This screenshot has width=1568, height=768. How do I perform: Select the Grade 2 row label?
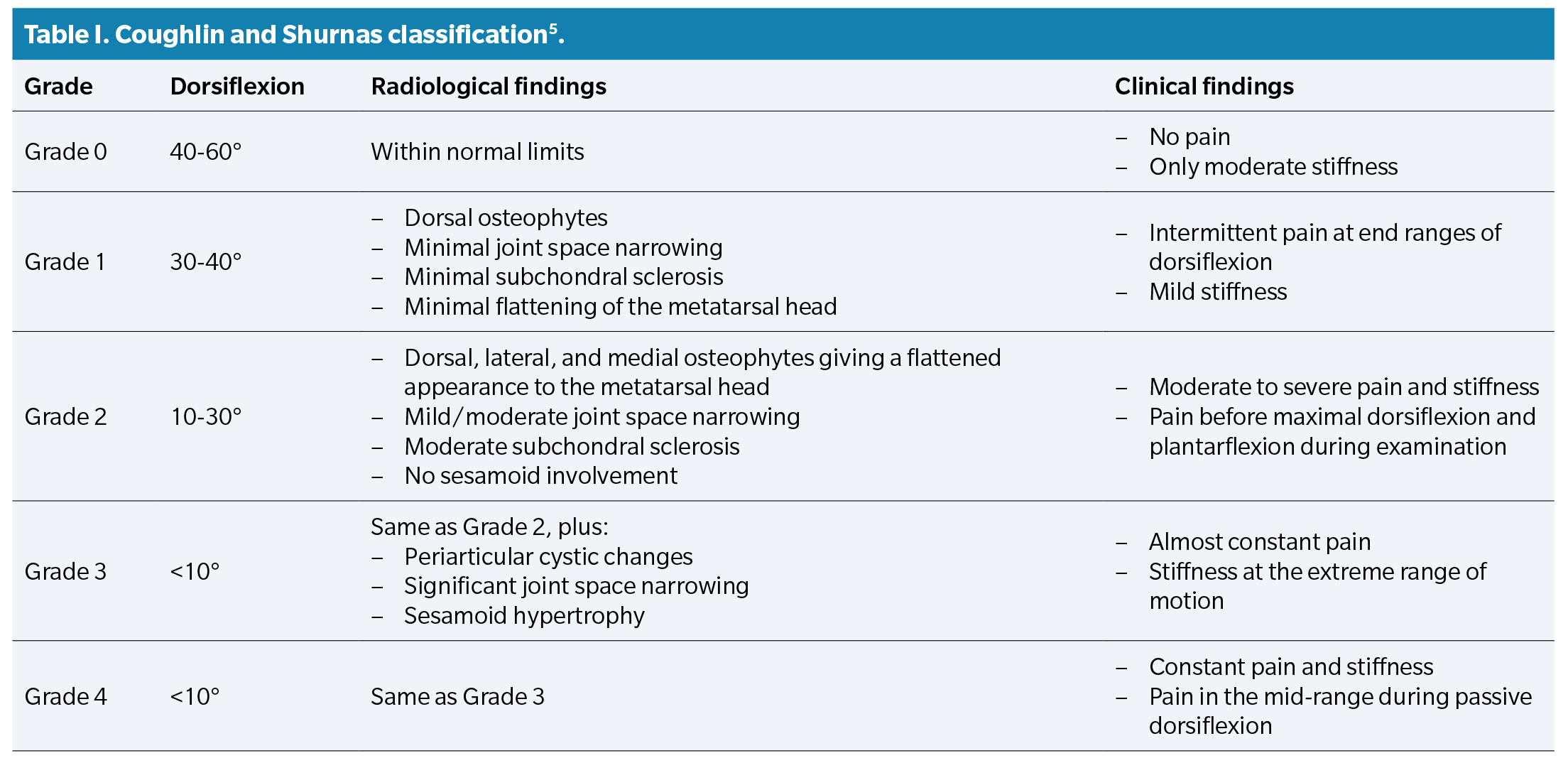point(65,417)
